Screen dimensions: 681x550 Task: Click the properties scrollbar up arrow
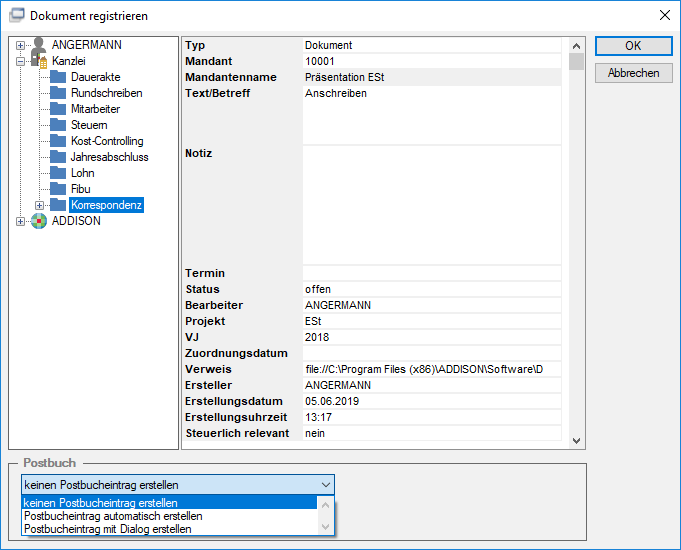(576, 46)
